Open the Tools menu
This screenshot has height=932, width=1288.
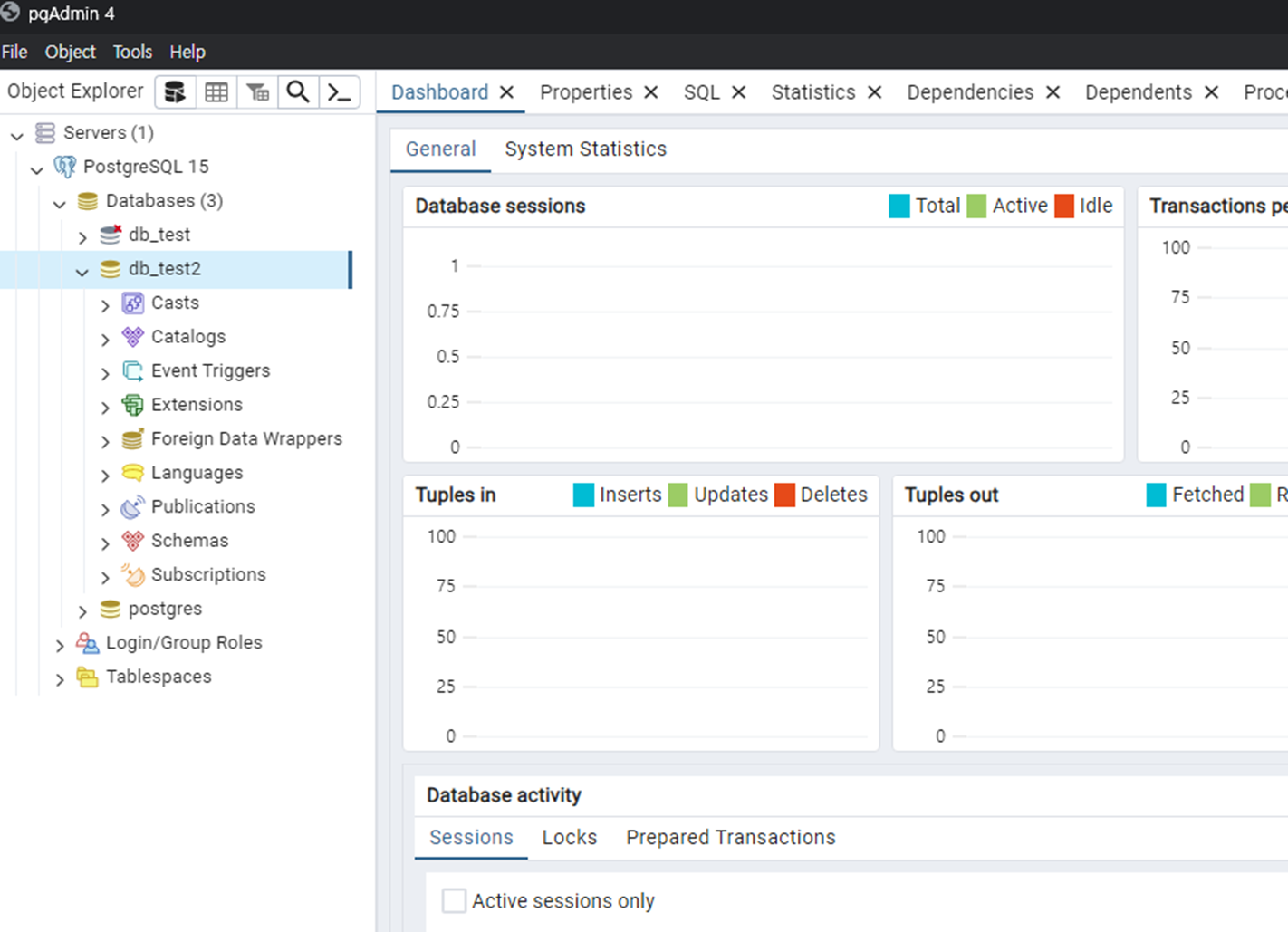click(132, 52)
